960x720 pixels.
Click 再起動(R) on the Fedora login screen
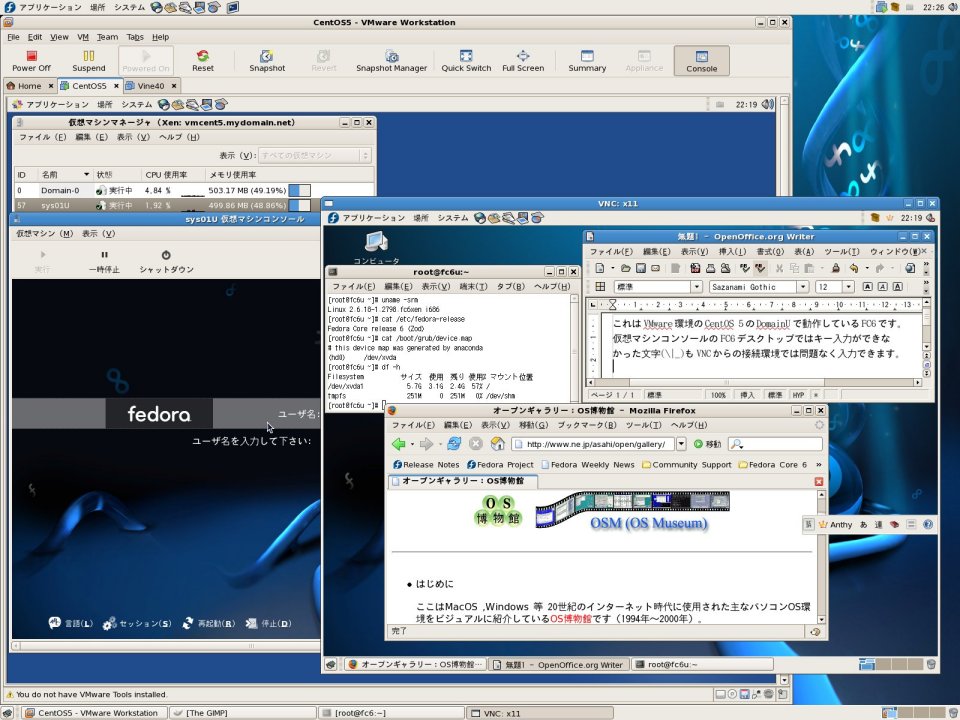click(x=209, y=623)
